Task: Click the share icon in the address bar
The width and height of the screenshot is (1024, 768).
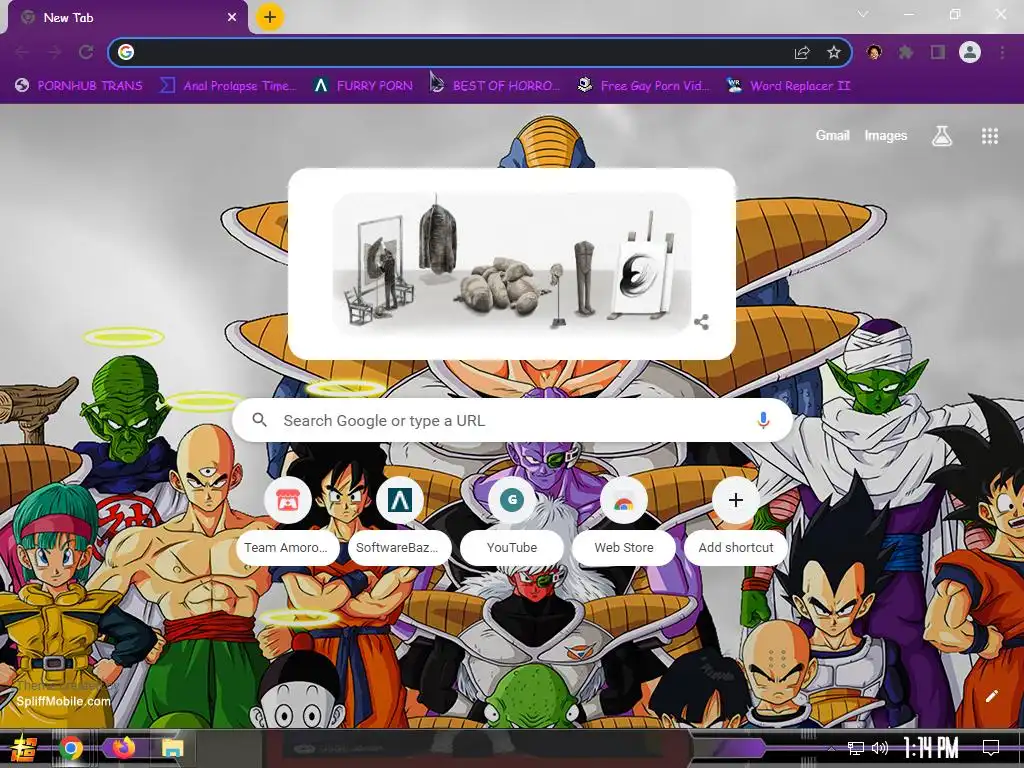Action: 802,52
